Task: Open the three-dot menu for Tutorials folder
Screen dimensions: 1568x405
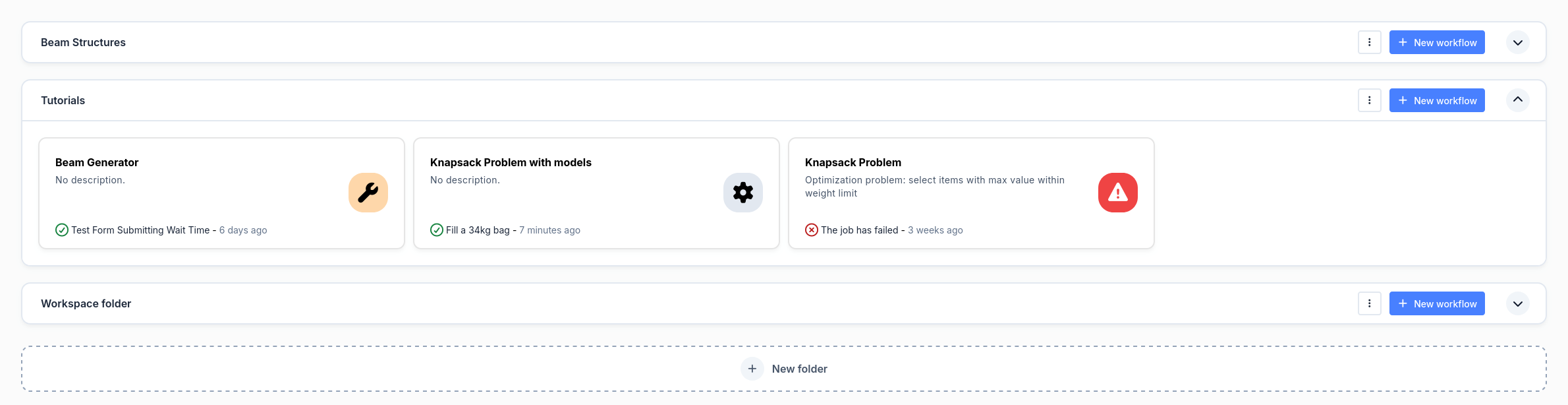Action: [x=1369, y=100]
